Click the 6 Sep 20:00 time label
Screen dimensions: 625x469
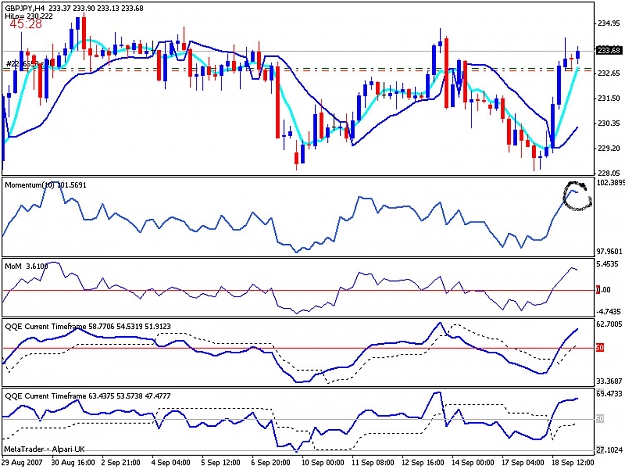tap(271, 463)
